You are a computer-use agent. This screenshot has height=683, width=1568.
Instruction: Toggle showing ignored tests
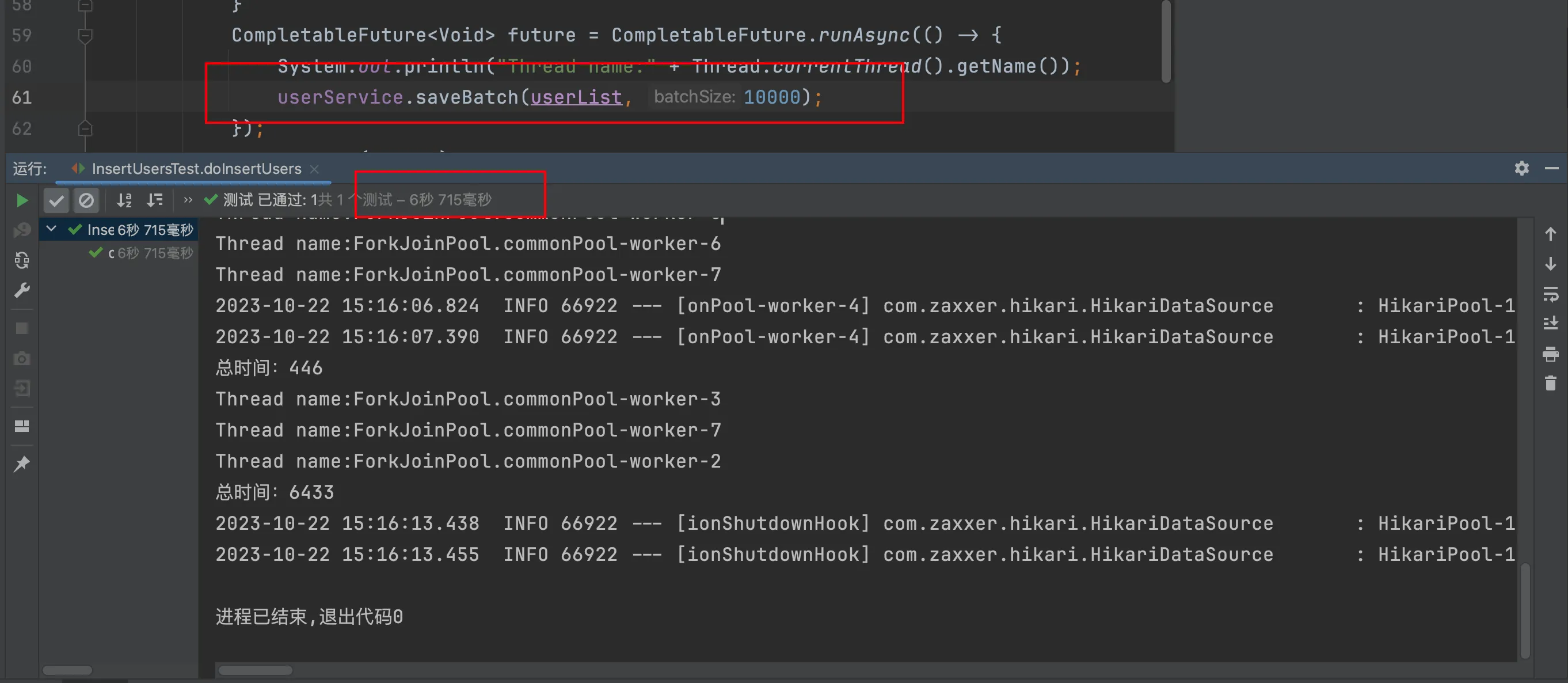(x=86, y=200)
